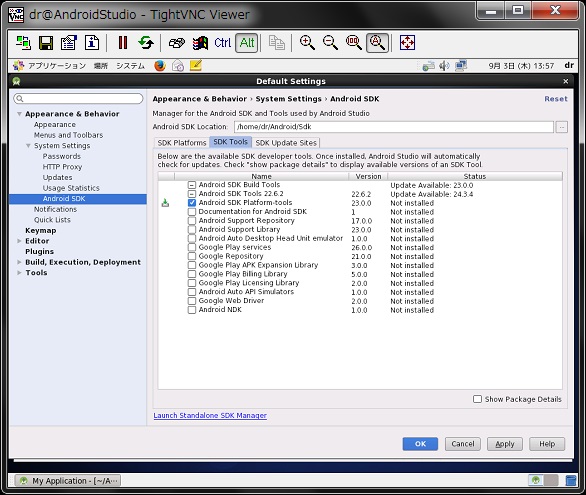Click the full screen toolbar icon
The height and width of the screenshot is (495, 586).
pyautogui.click(x=407, y=43)
